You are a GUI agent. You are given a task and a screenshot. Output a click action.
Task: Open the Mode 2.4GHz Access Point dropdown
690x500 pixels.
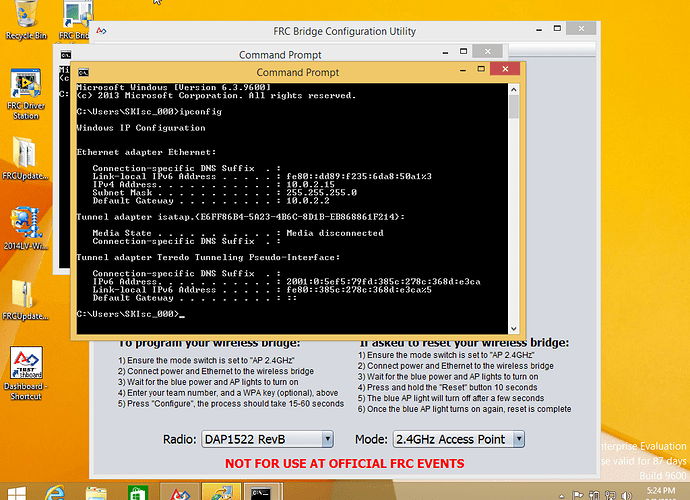pos(459,439)
